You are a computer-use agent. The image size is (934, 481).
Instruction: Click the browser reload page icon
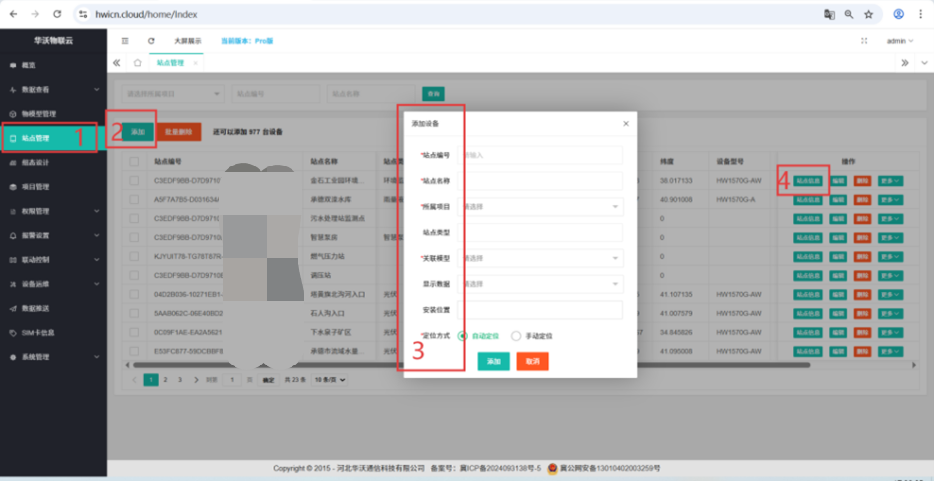tap(57, 15)
